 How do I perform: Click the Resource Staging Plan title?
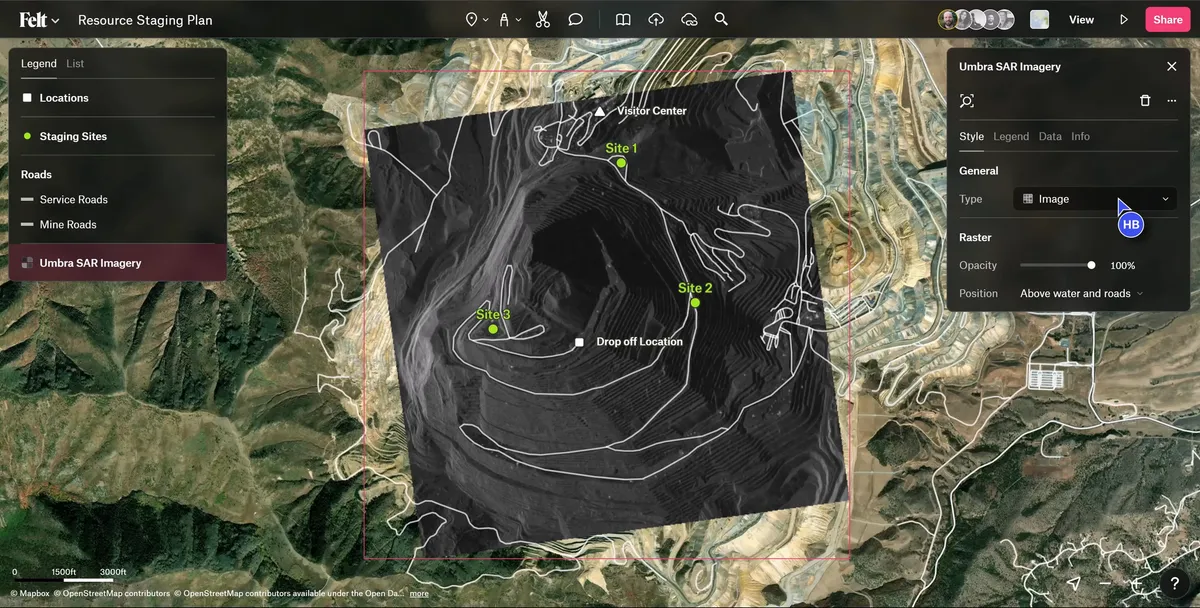point(145,20)
